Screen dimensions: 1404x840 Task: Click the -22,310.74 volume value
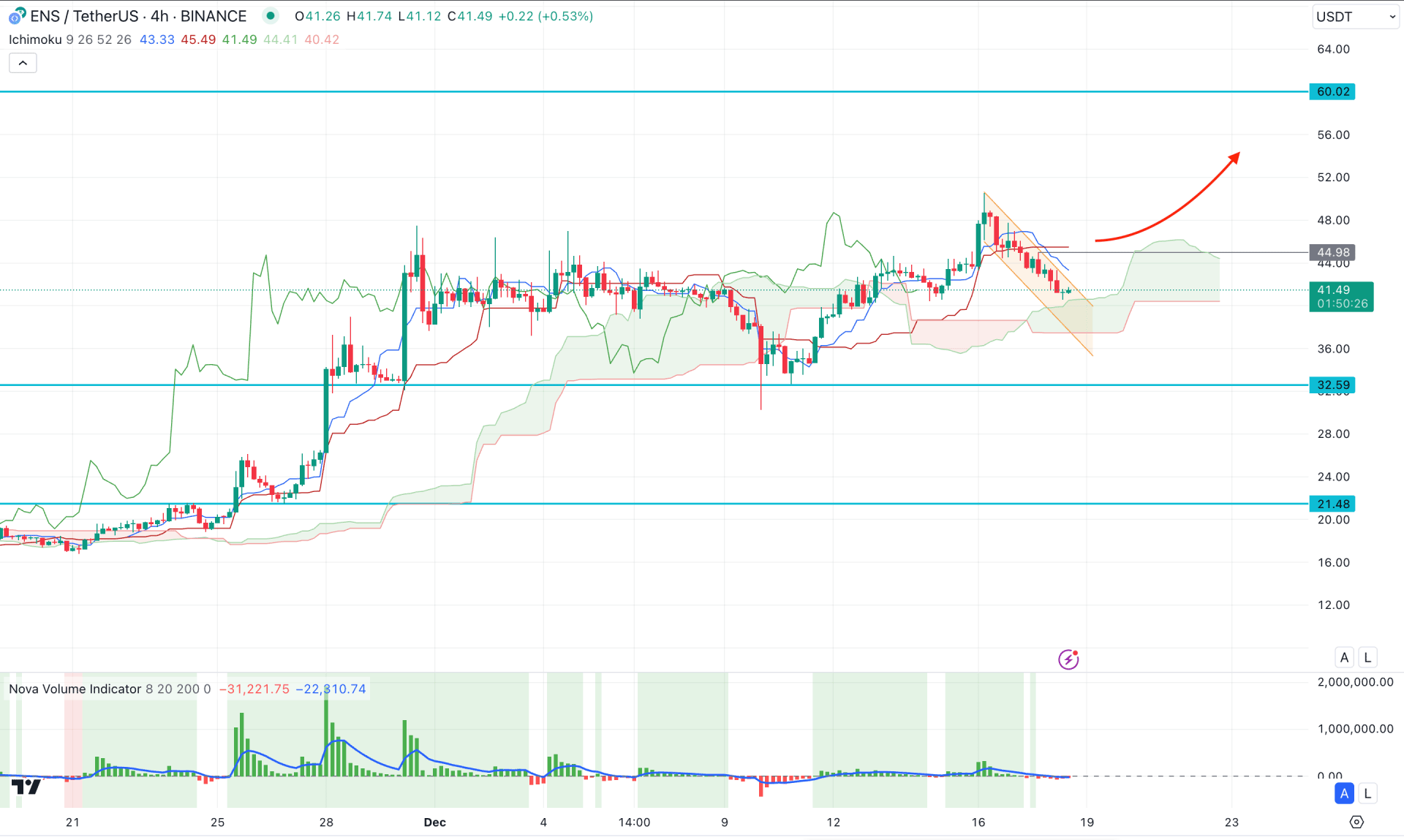(331, 689)
